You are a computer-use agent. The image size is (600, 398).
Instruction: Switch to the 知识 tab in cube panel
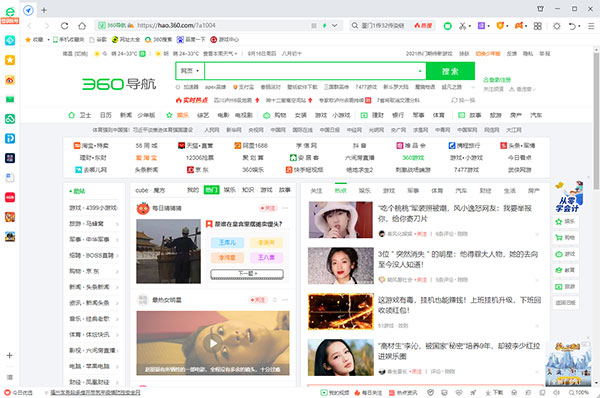click(x=248, y=190)
